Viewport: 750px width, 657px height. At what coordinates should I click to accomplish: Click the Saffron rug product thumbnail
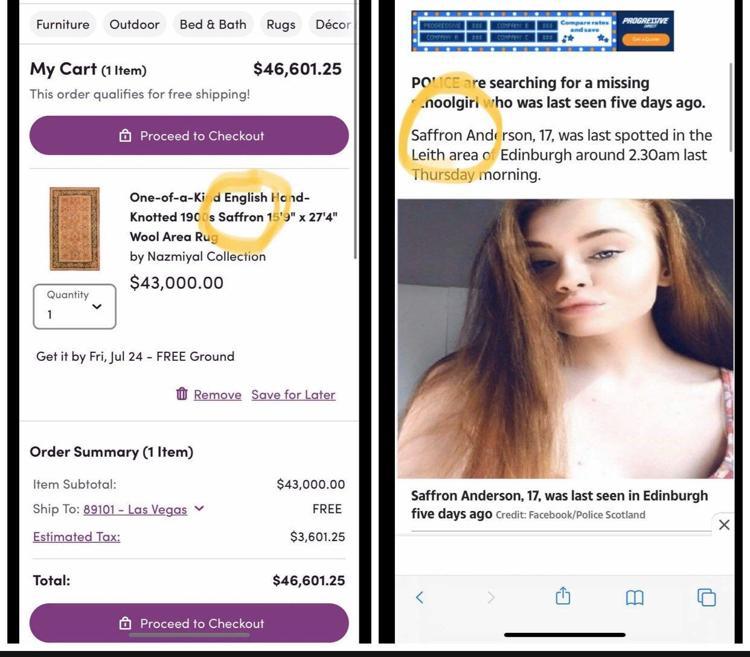[x=75, y=229]
